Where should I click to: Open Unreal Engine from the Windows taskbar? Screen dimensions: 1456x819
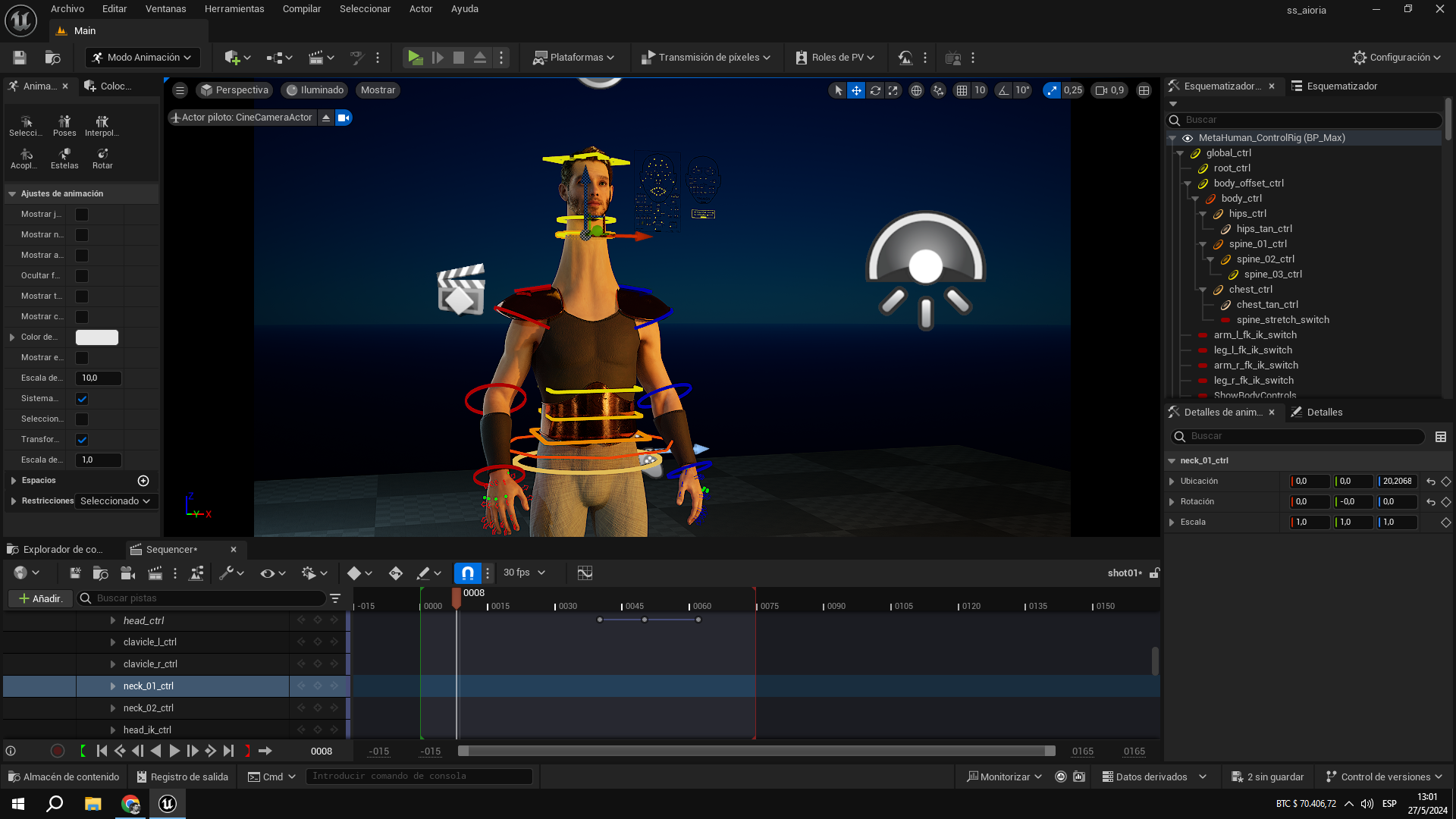pyautogui.click(x=168, y=804)
